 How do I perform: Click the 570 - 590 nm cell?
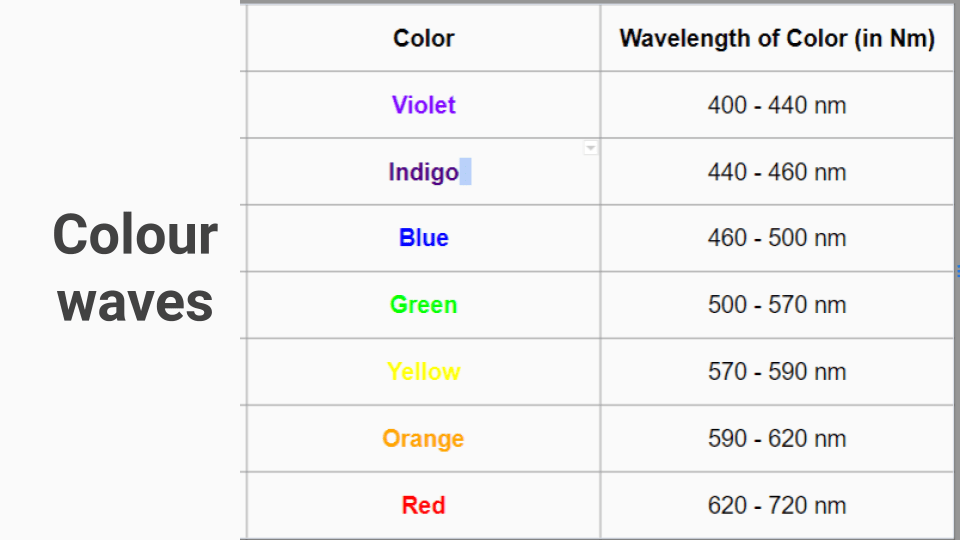(777, 372)
